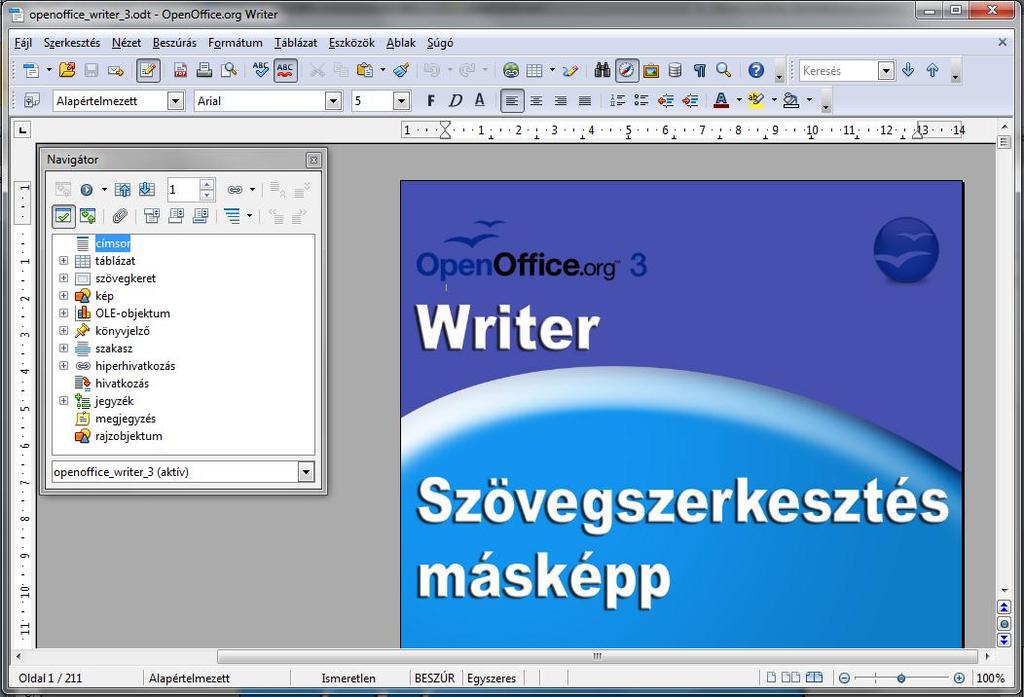This screenshot has height=697, width=1024.
Task: Click the font color A icon
Action: click(721, 101)
